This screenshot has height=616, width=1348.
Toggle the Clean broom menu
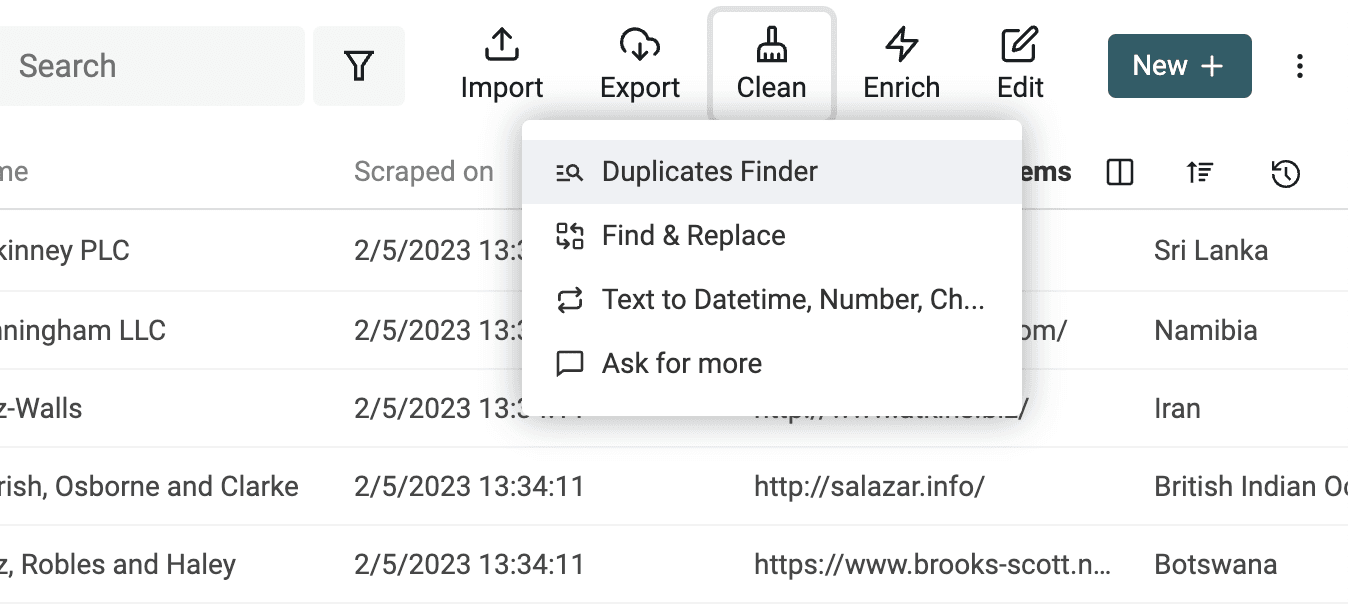[x=771, y=65]
